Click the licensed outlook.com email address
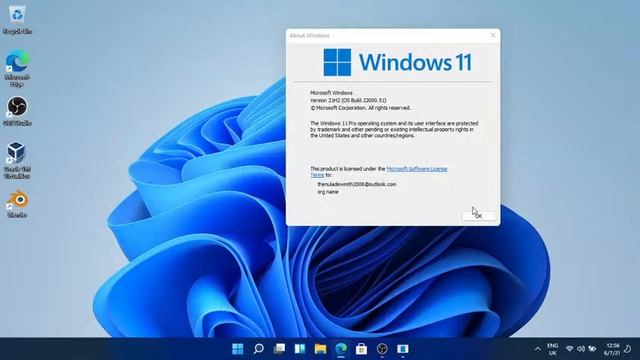 [357, 184]
